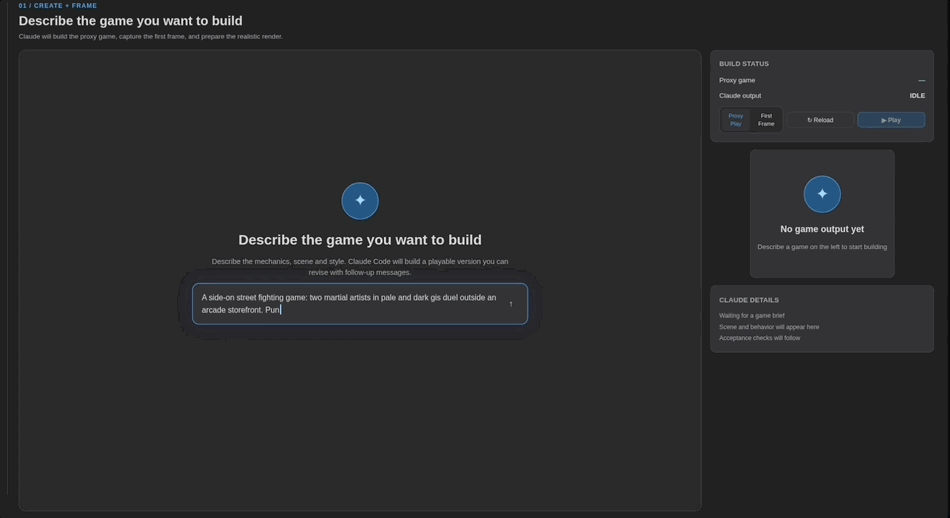950x518 pixels.
Task: Select the Proxy Play tab
Action: click(x=736, y=120)
